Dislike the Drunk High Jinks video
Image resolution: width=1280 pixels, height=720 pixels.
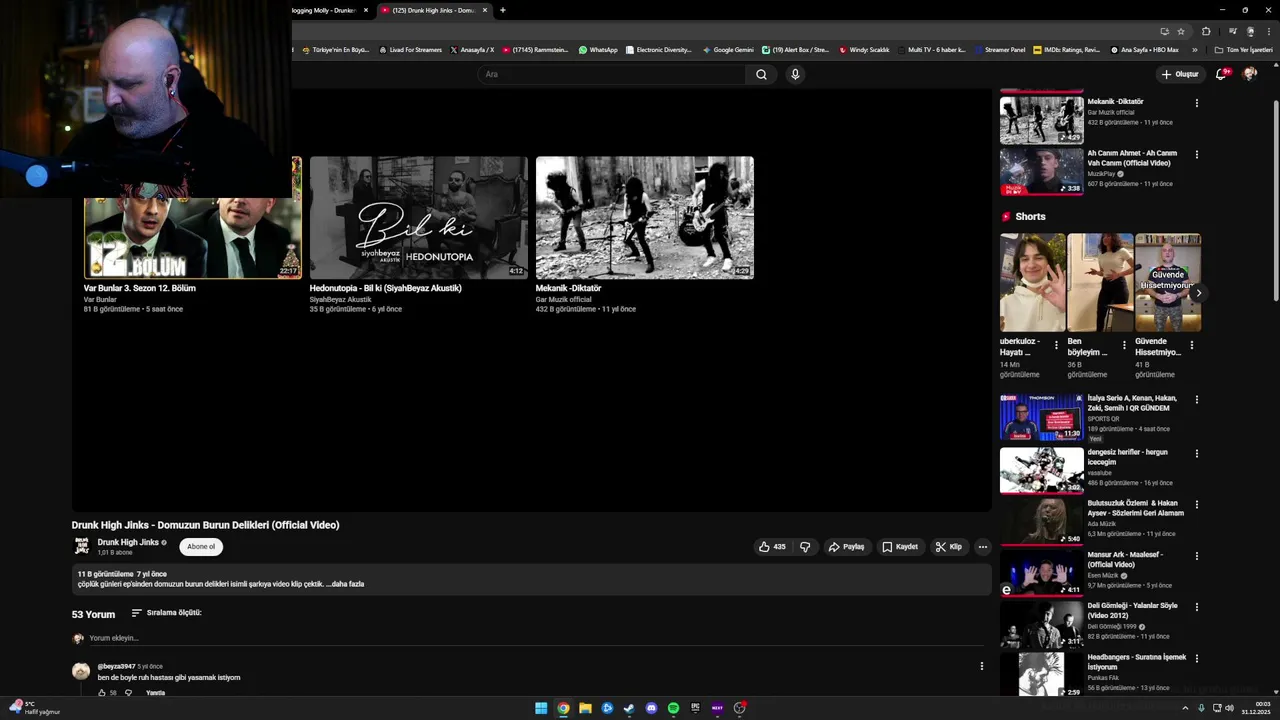[805, 547]
